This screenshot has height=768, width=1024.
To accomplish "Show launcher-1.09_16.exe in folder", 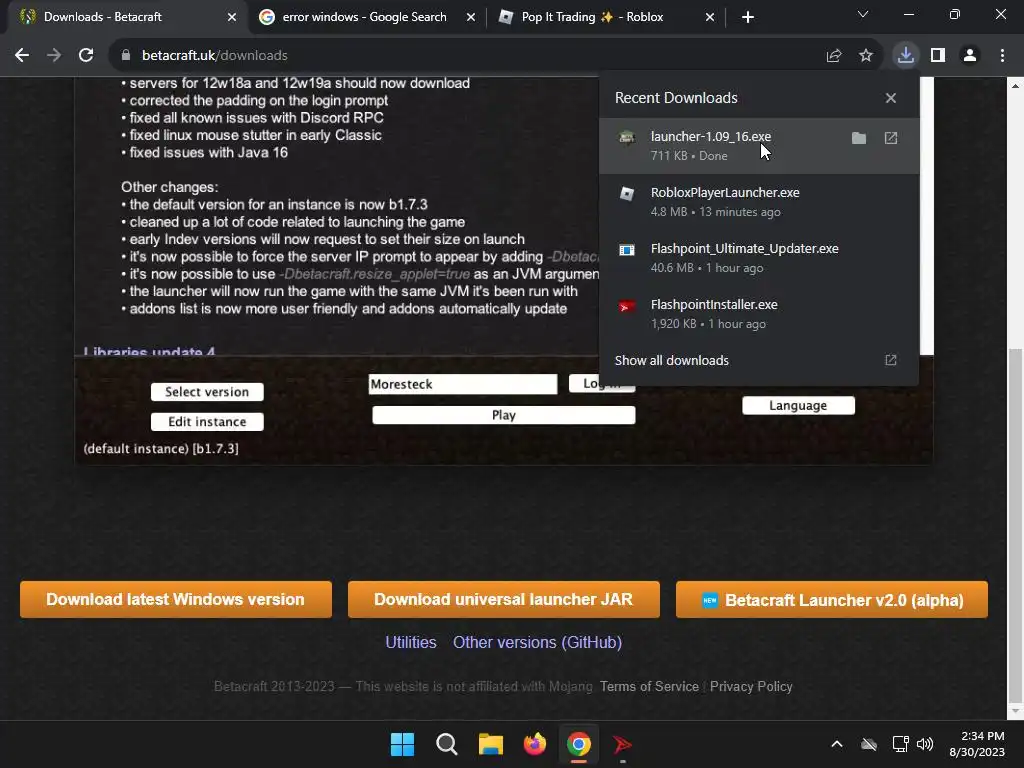I will click(x=859, y=138).
